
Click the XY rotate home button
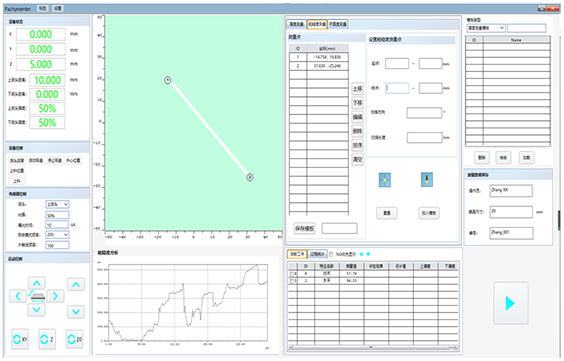click(x=20, y=339)
